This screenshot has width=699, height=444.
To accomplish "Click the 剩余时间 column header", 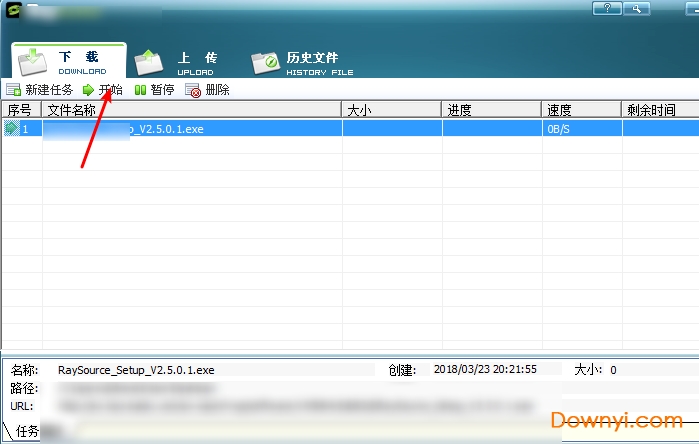I will click(650, 110).
